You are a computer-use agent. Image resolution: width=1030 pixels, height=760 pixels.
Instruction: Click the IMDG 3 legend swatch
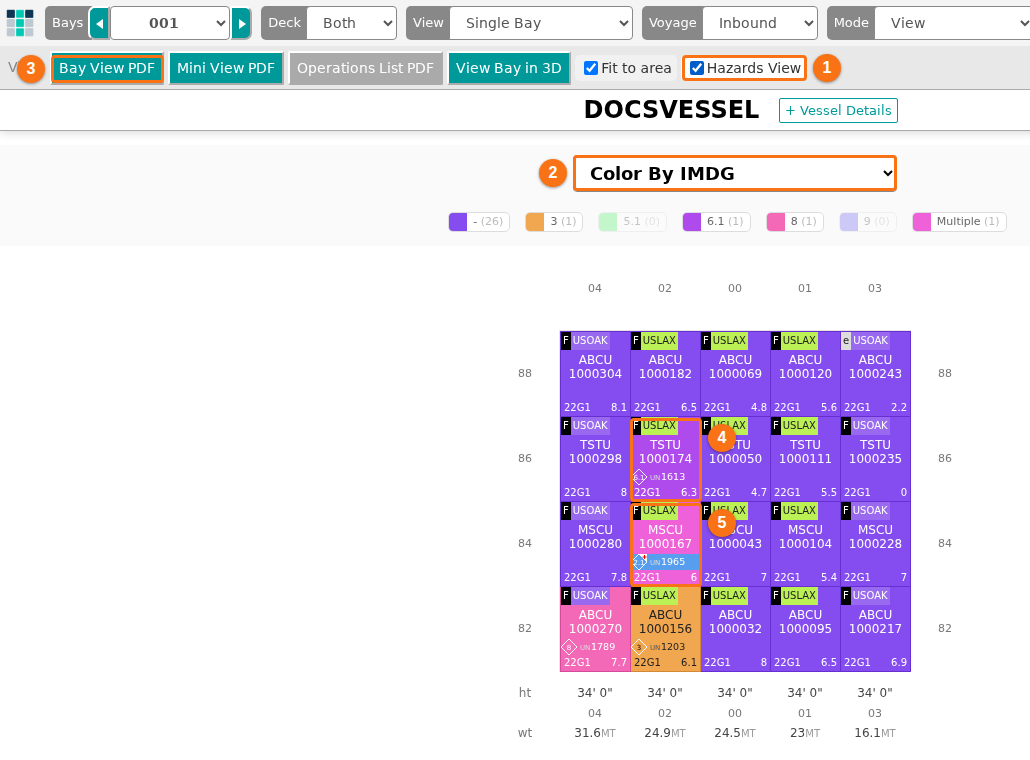click(x=535, y=221)
